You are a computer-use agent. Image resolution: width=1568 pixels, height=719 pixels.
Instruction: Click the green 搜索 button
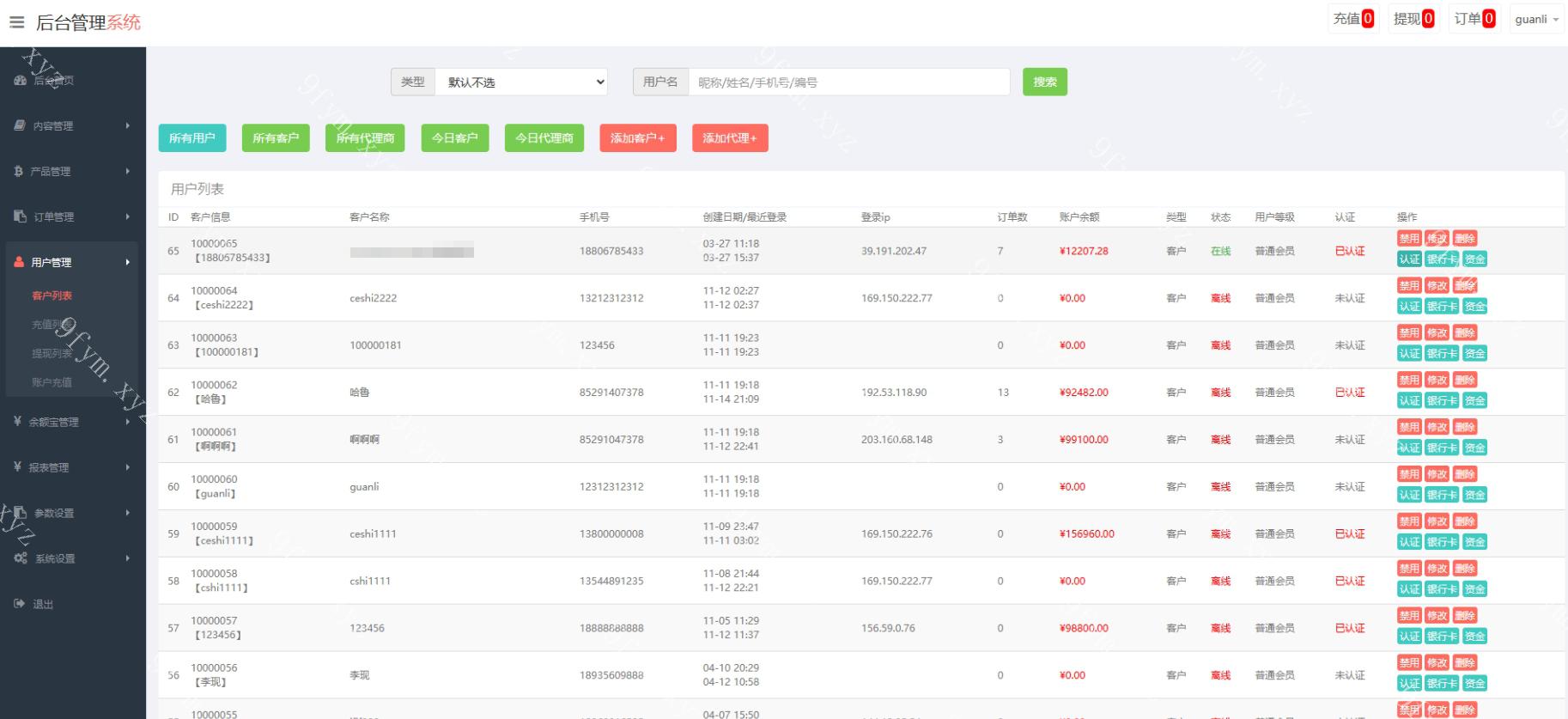coord(1044,82)
